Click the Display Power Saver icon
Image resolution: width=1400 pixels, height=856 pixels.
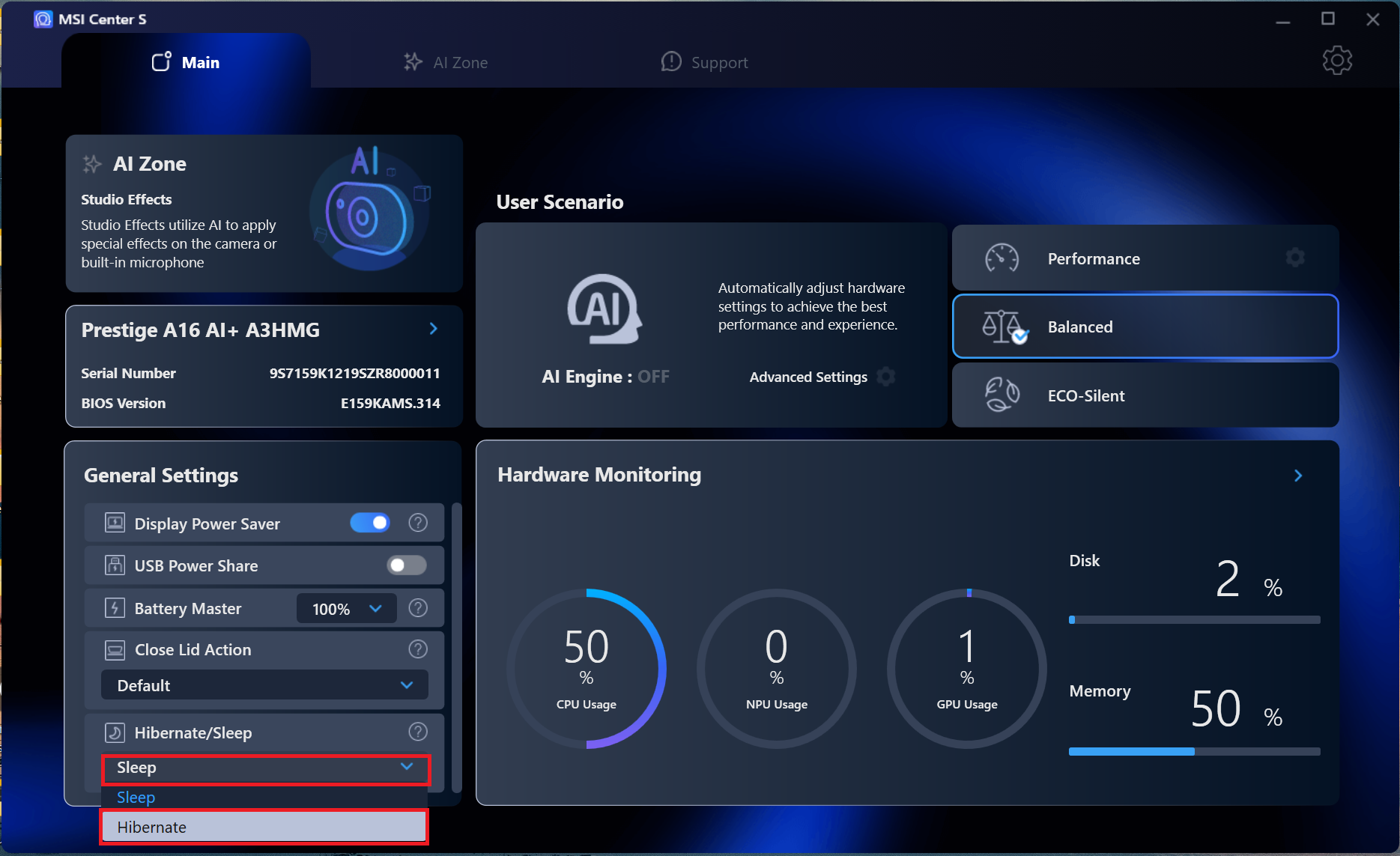click(x=115, y=523)
